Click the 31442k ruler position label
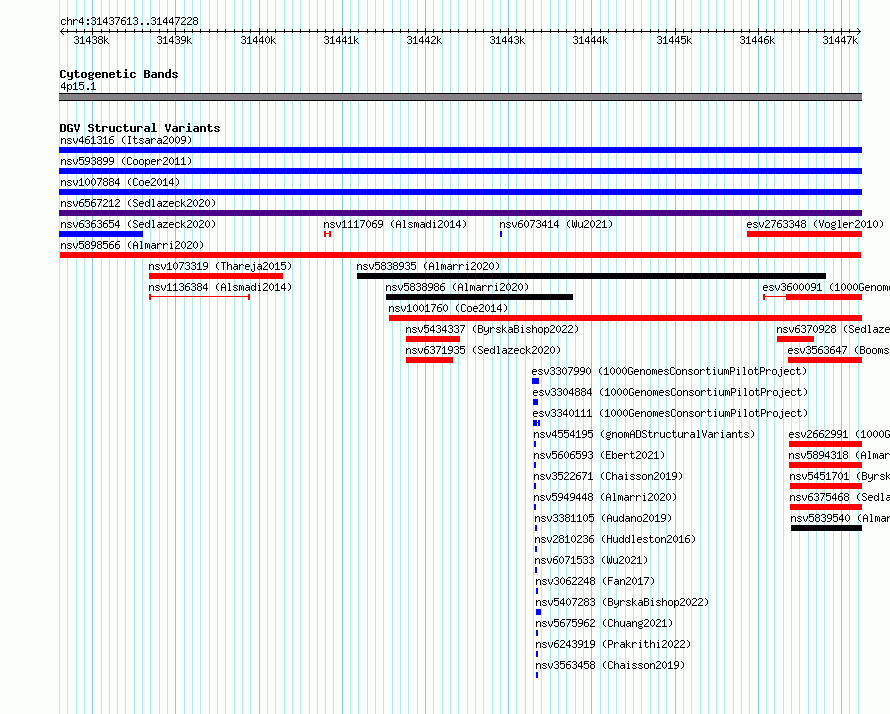This screenshot has height=714, width=890. click(x=424, y=40)
